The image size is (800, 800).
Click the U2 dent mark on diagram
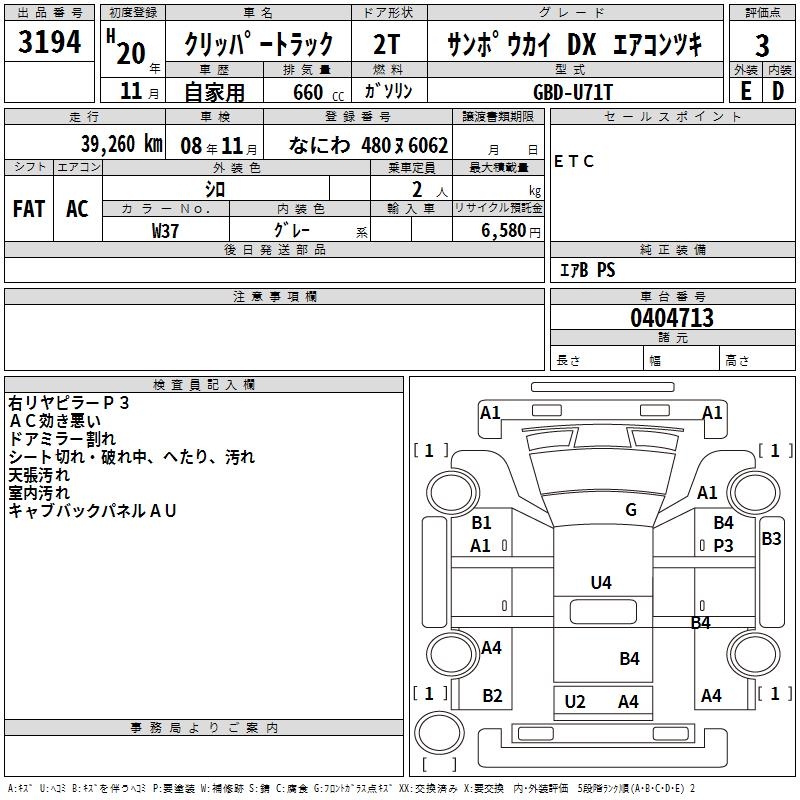(x=575, y=702)
